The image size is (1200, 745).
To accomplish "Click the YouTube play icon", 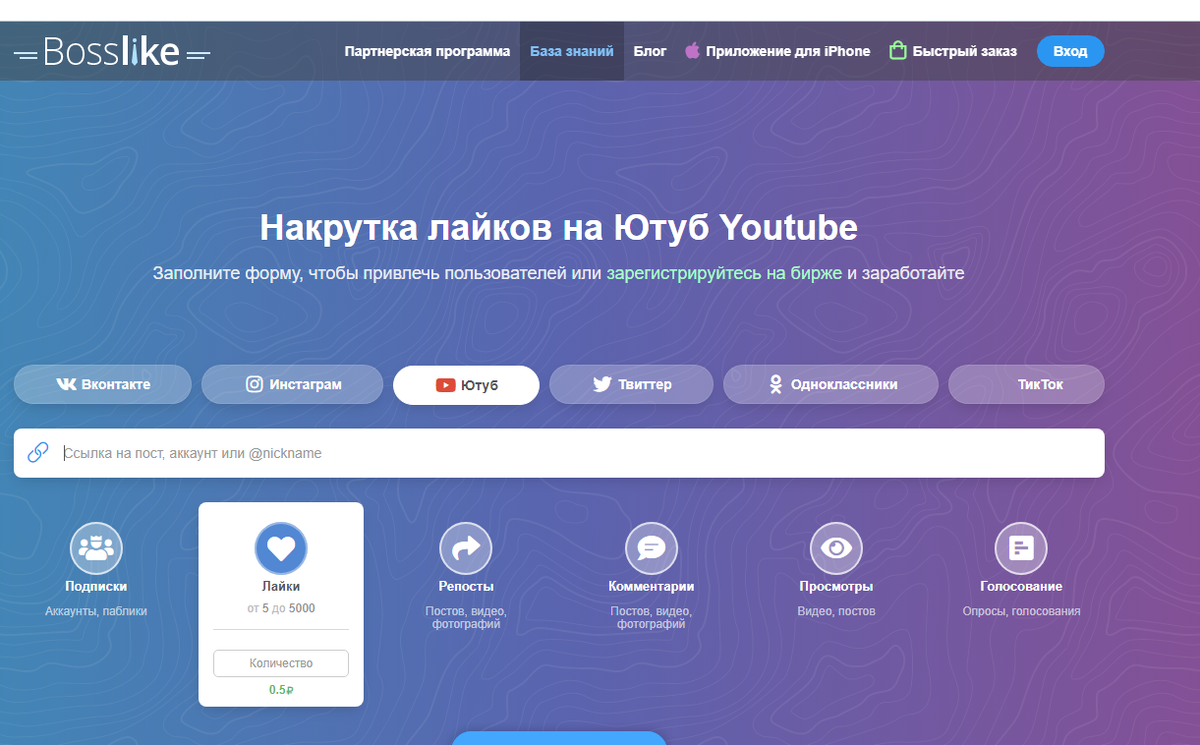I will [445, 385].
